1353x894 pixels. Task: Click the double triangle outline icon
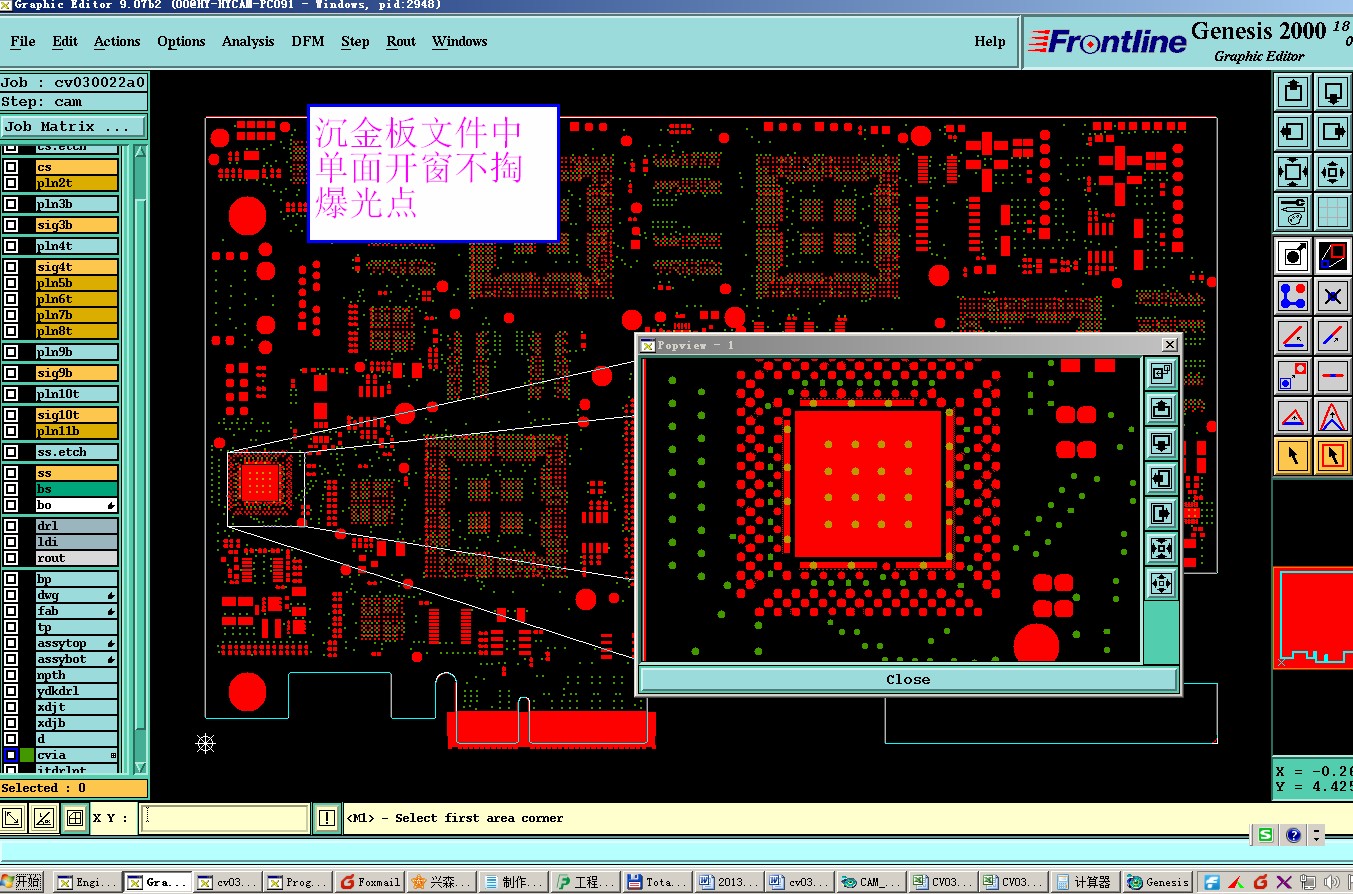click(1332, 415)
